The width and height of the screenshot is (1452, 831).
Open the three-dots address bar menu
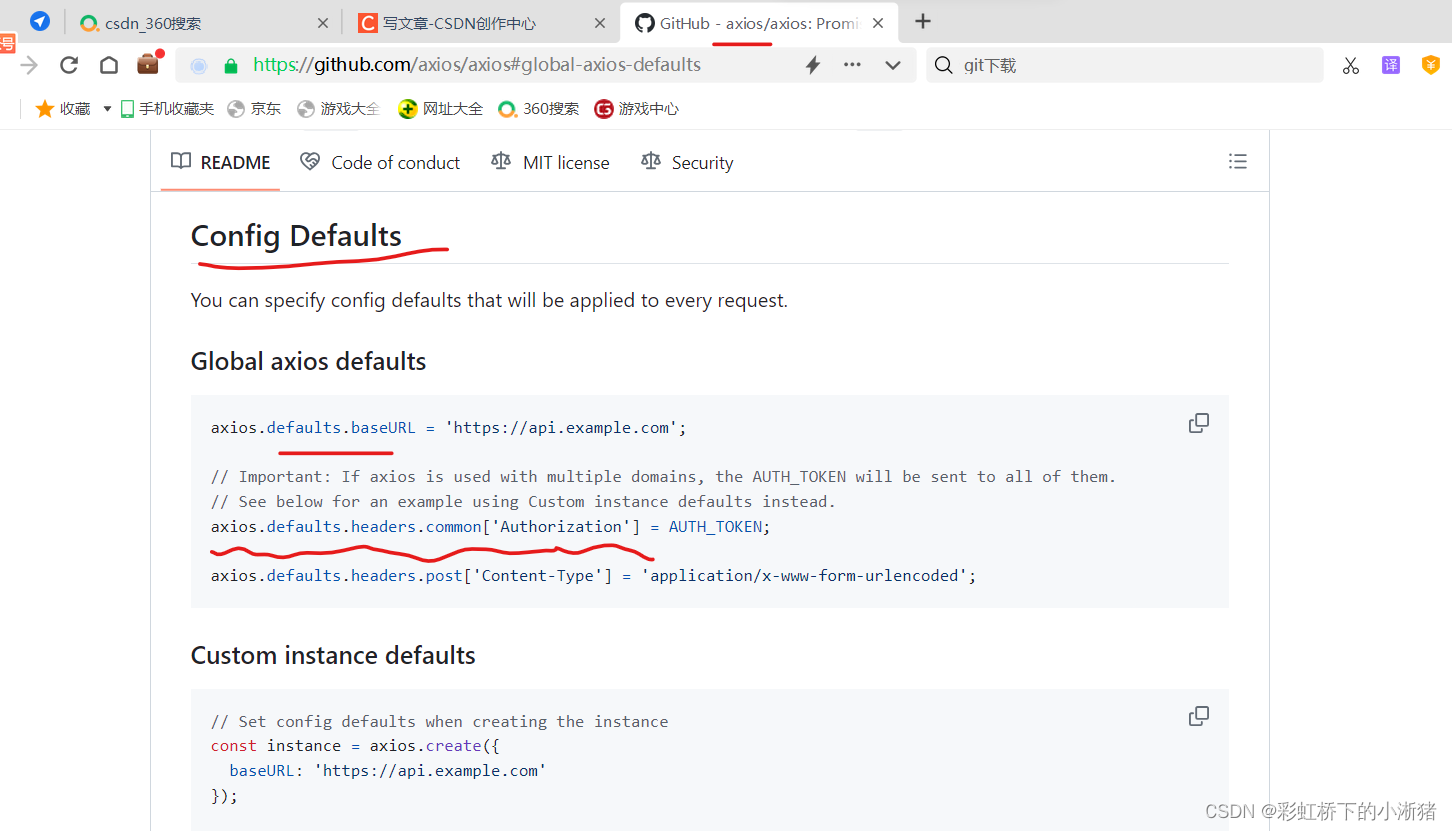point(852,65)
